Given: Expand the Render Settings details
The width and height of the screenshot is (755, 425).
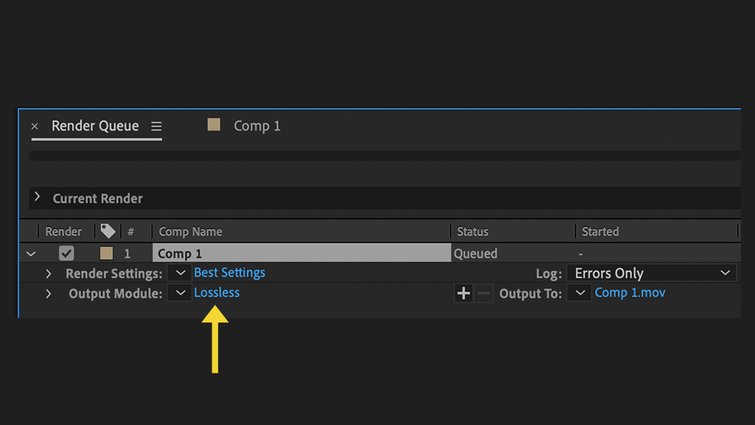Looking at the screenshot, I should [48, 273].
